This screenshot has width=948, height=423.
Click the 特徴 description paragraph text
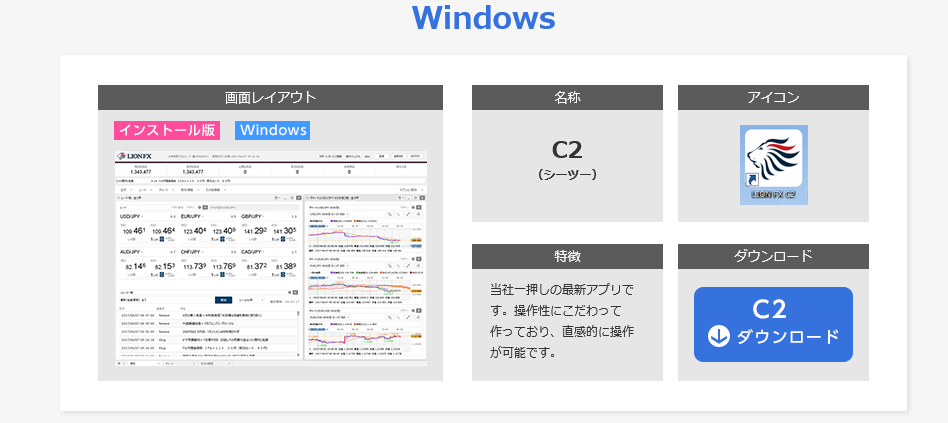562,320
